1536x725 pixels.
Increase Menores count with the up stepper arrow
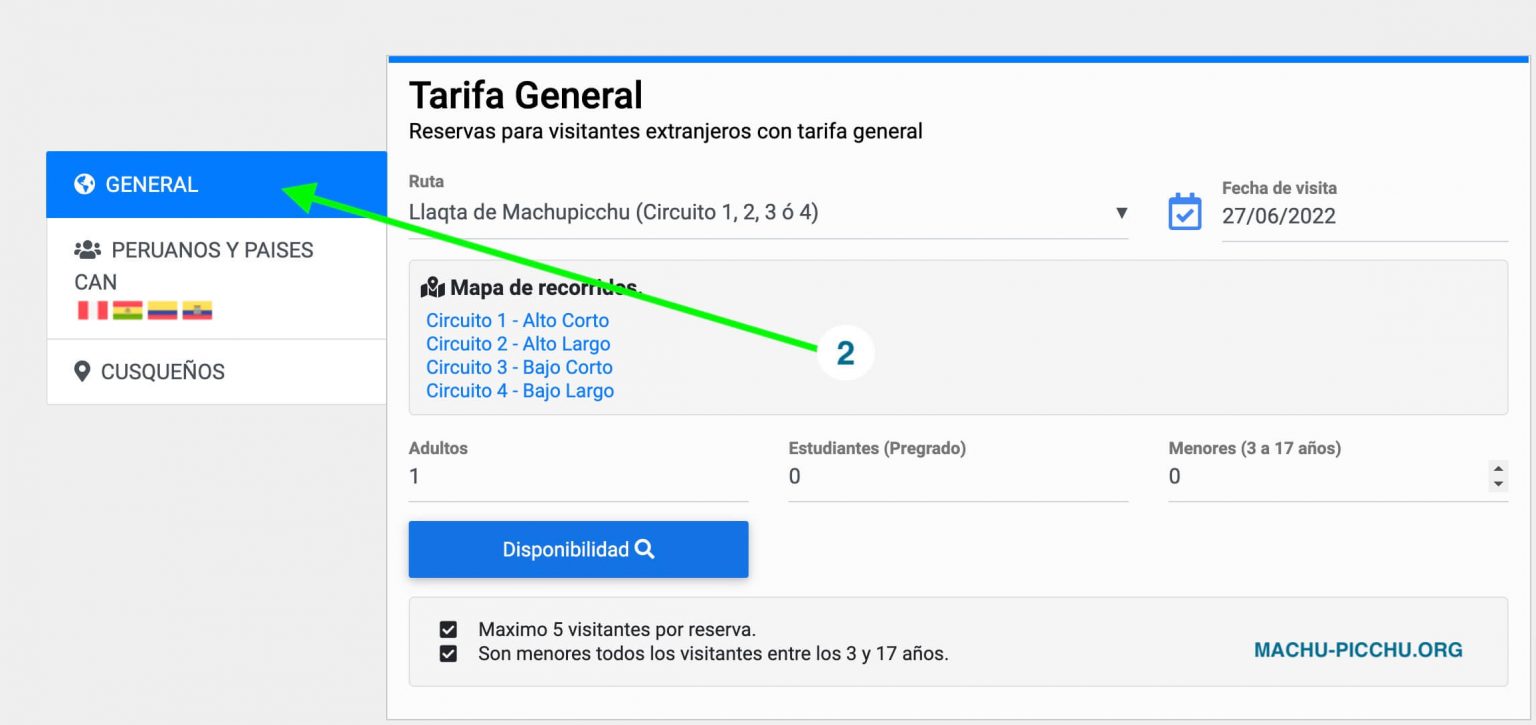[1498, 469]
